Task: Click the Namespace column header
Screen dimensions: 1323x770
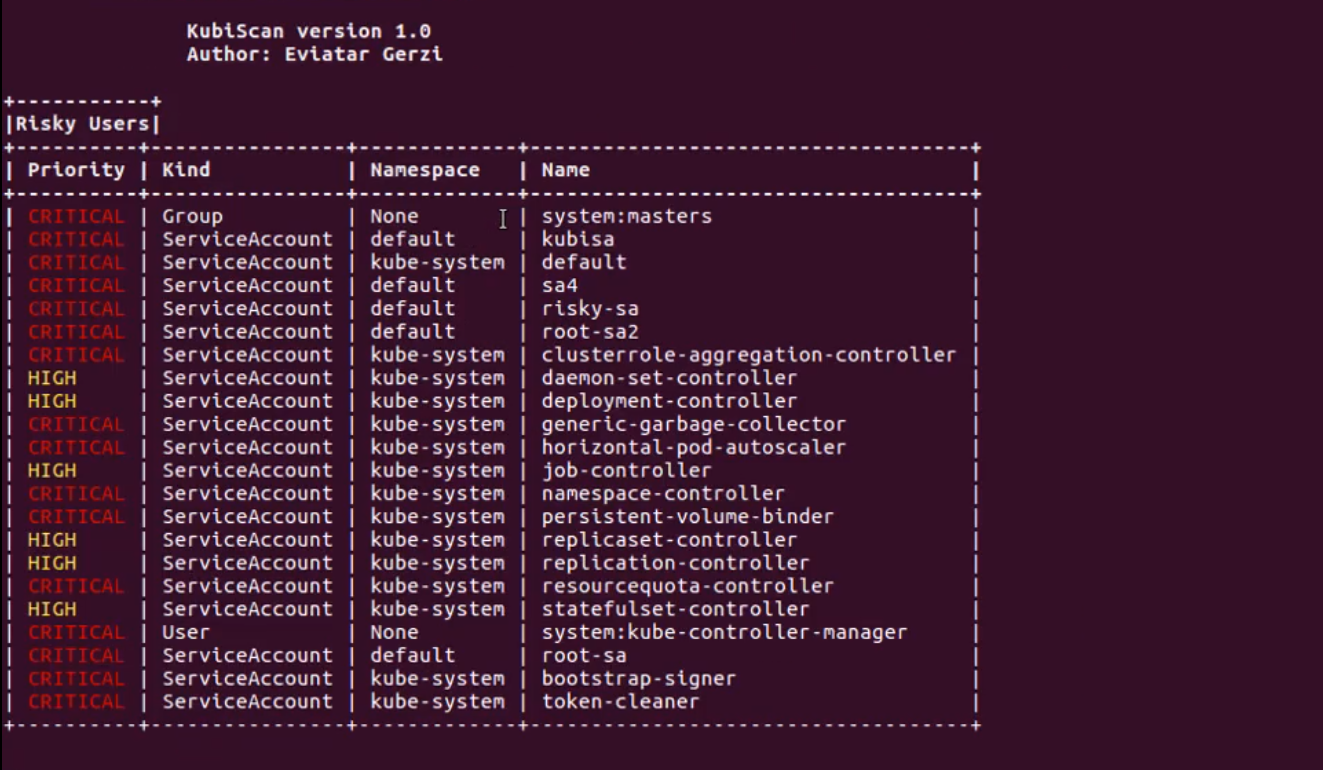Action: (425, 170)
